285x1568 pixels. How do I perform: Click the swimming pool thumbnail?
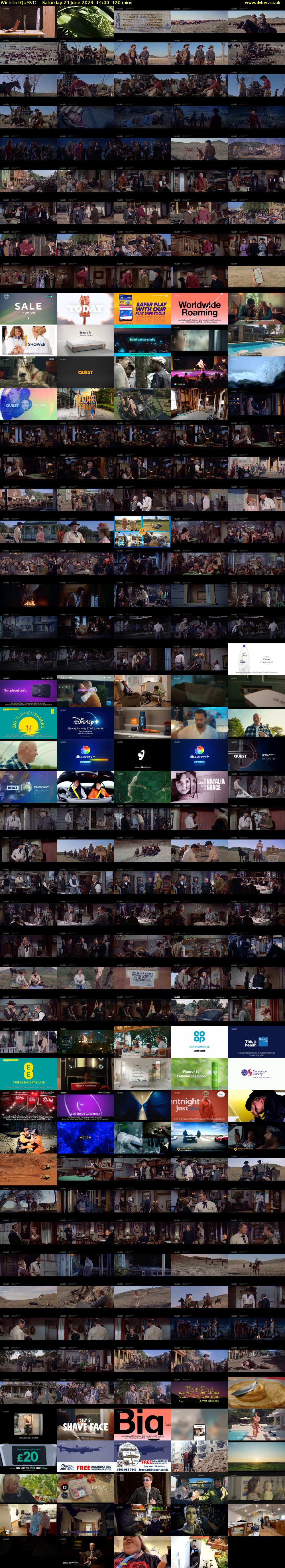[256, 340]
